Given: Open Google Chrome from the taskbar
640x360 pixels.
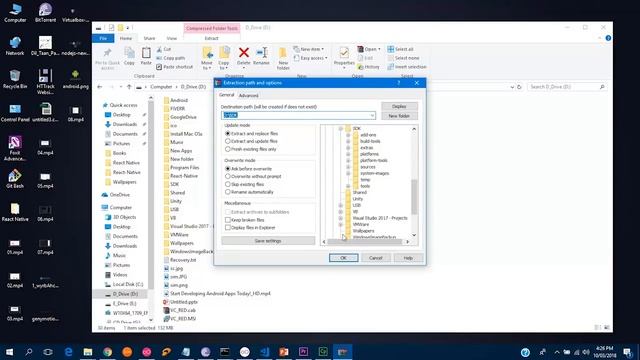Looking at the screenshot, I should pos(107,352).
